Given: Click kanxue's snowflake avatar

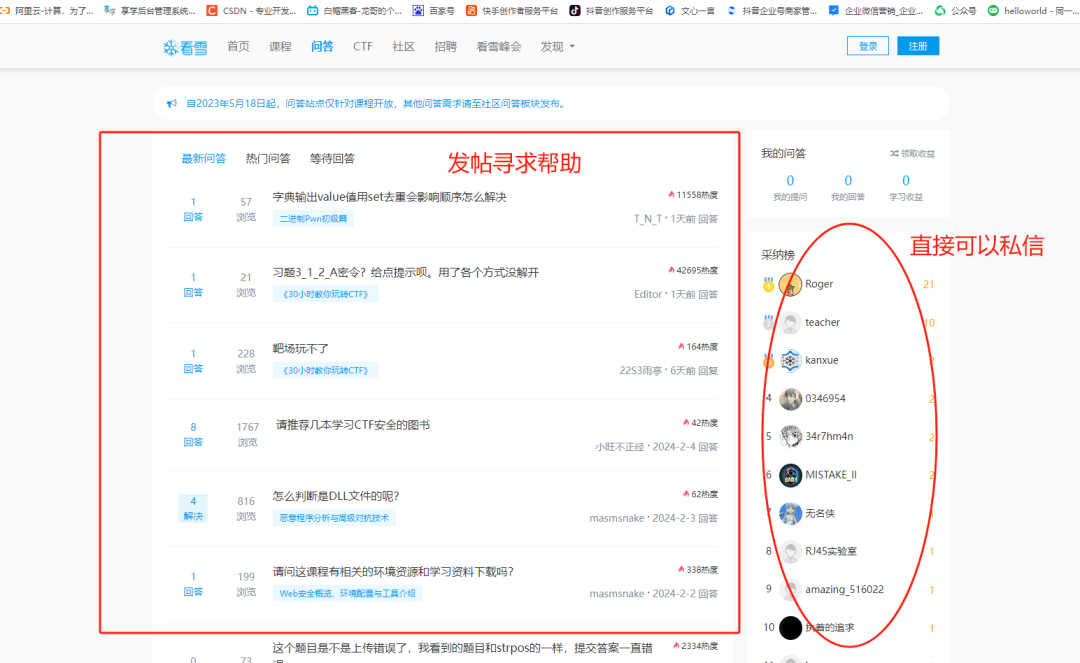Looking at the screenshot, I should click(x=790, y=360).
